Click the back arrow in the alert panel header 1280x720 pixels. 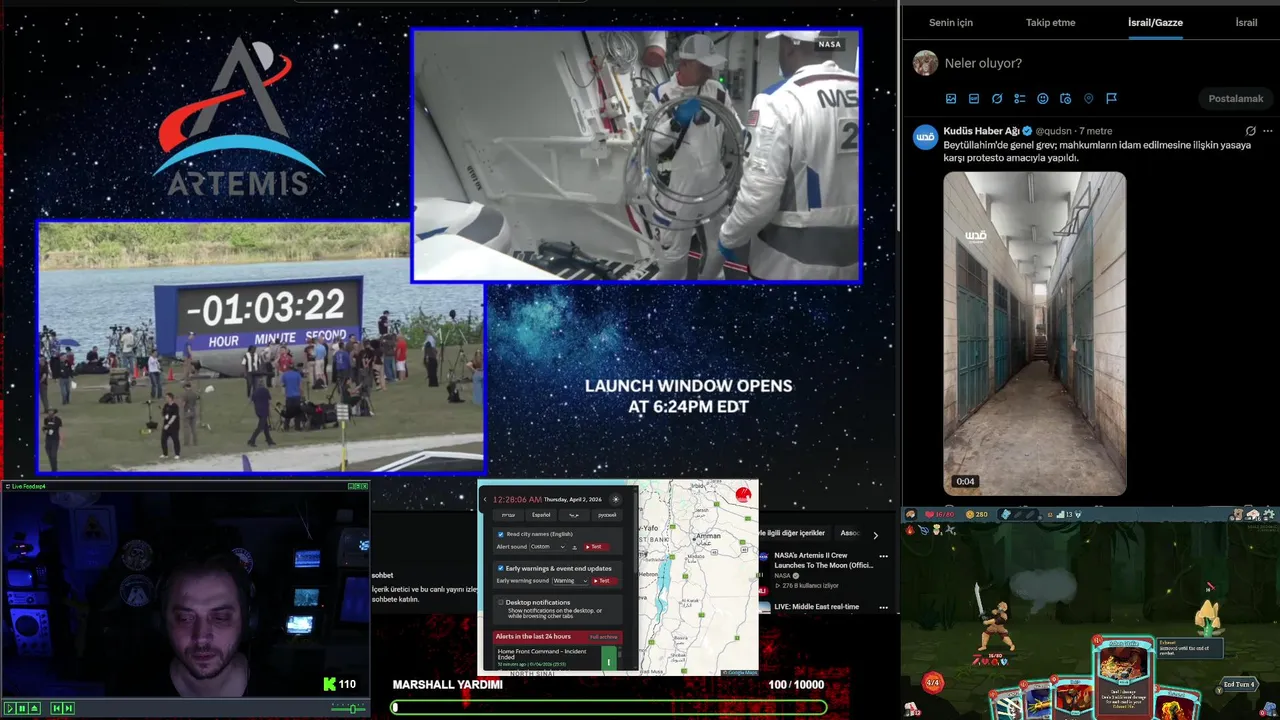(x=485, y=499)
